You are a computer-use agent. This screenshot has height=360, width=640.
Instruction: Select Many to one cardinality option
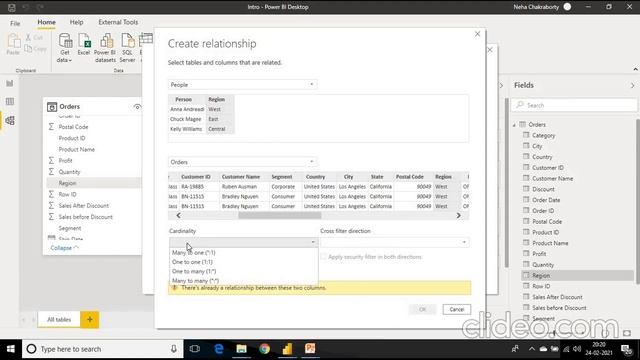coord(244,253)
